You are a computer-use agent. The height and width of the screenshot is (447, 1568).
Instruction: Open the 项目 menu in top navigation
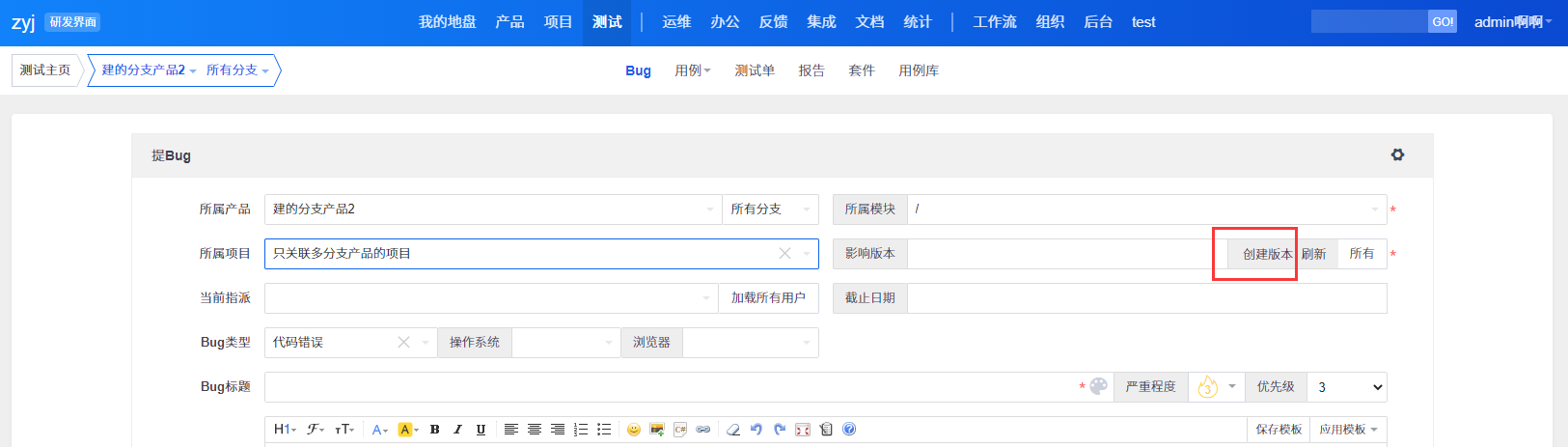[x=558, y=22]
